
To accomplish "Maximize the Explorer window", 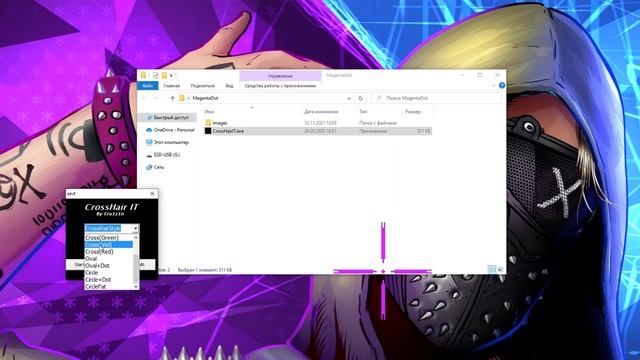I will [480, 75].
